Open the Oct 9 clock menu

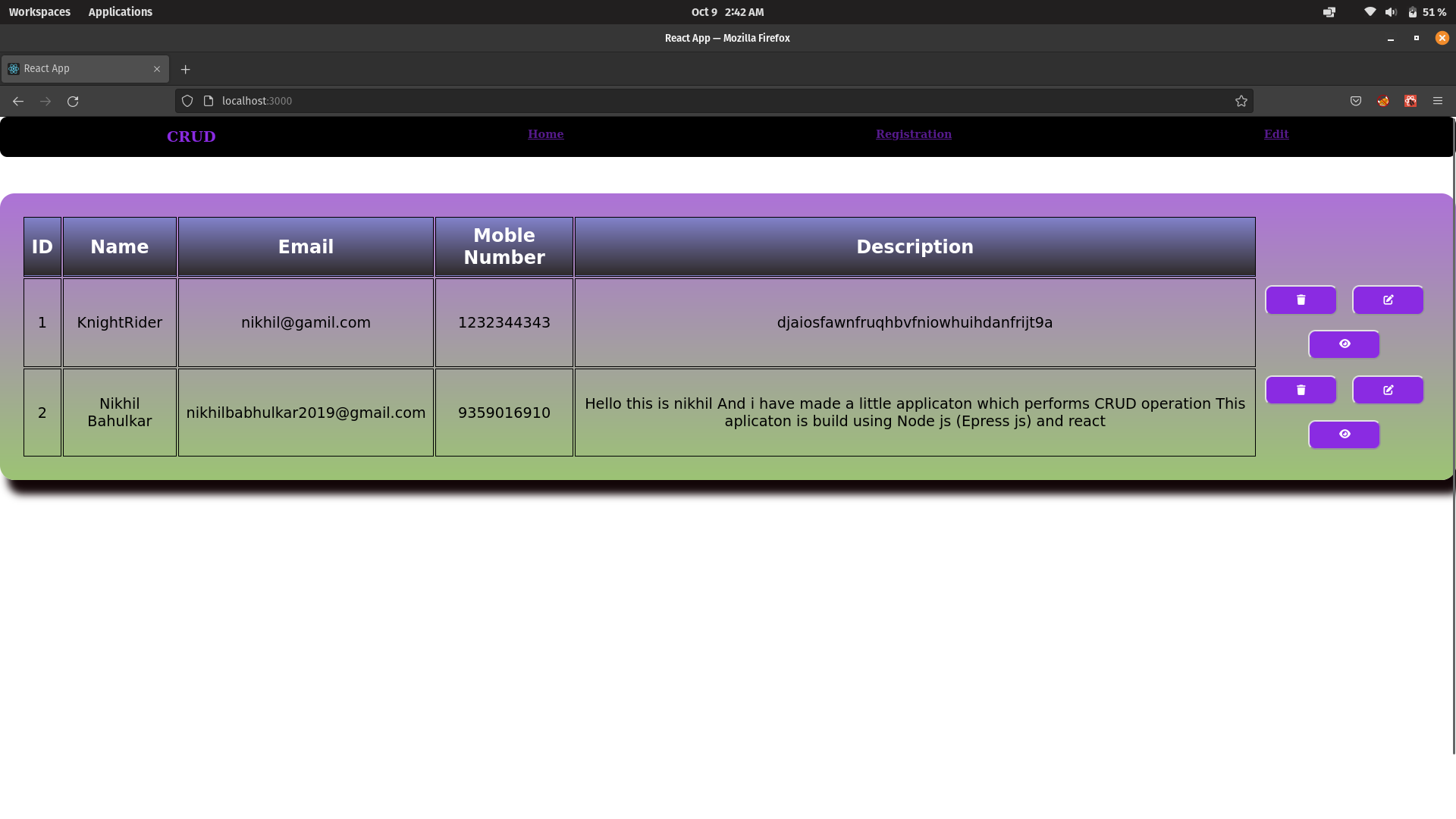(727, 12)
